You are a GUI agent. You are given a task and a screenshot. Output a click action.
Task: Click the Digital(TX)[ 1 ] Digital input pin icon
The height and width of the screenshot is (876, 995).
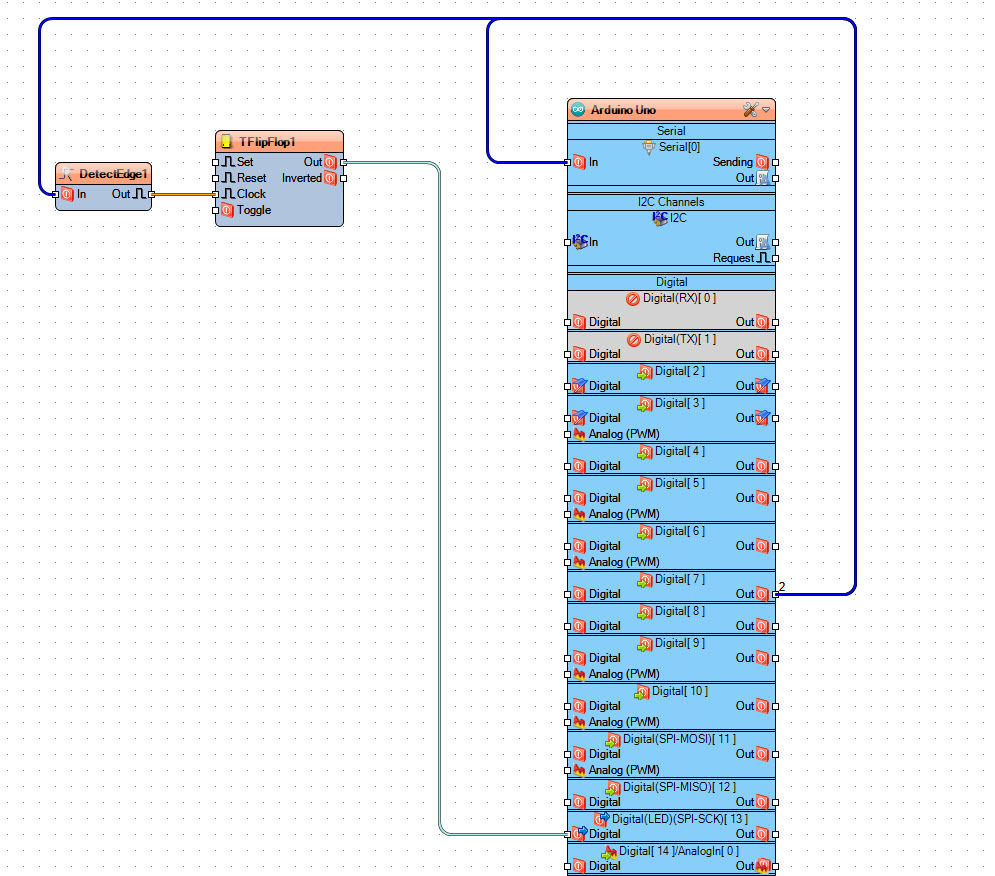click(579, 354)
